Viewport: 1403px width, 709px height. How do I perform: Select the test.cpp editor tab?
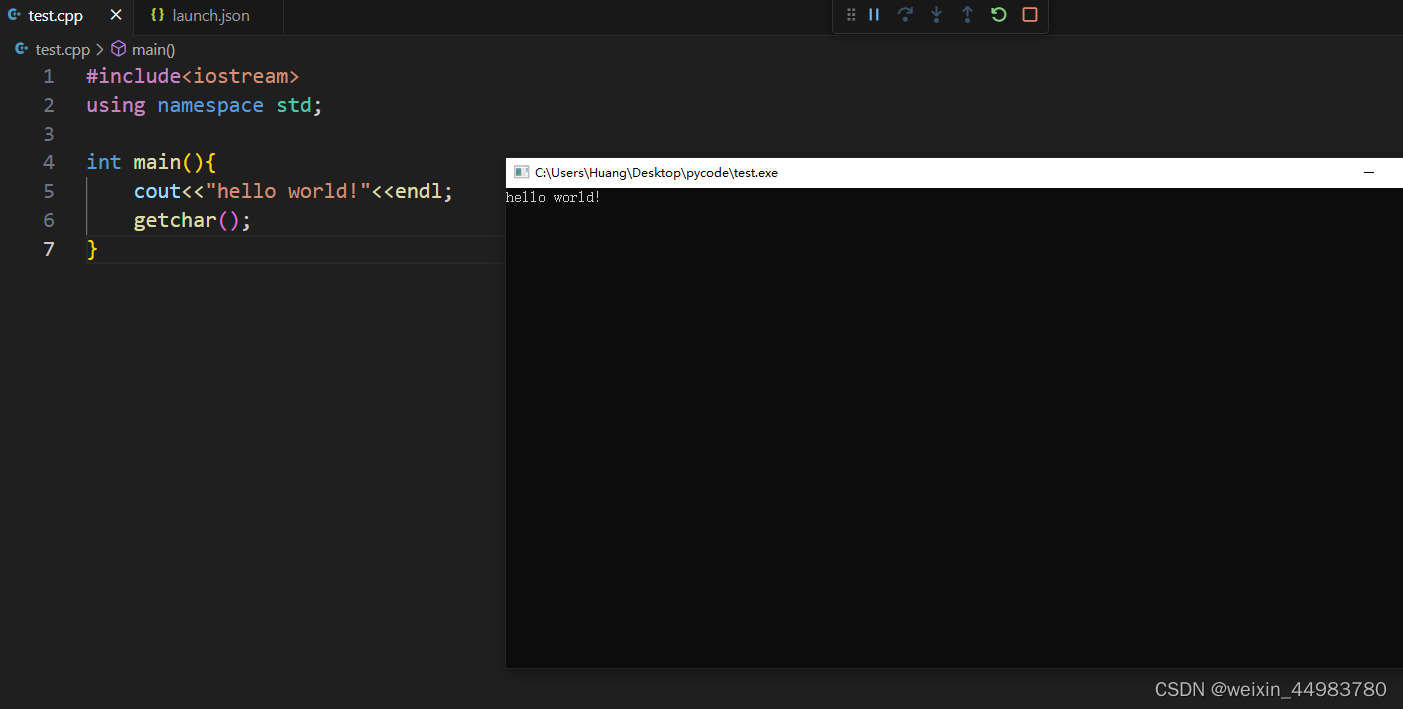point(55,15)
